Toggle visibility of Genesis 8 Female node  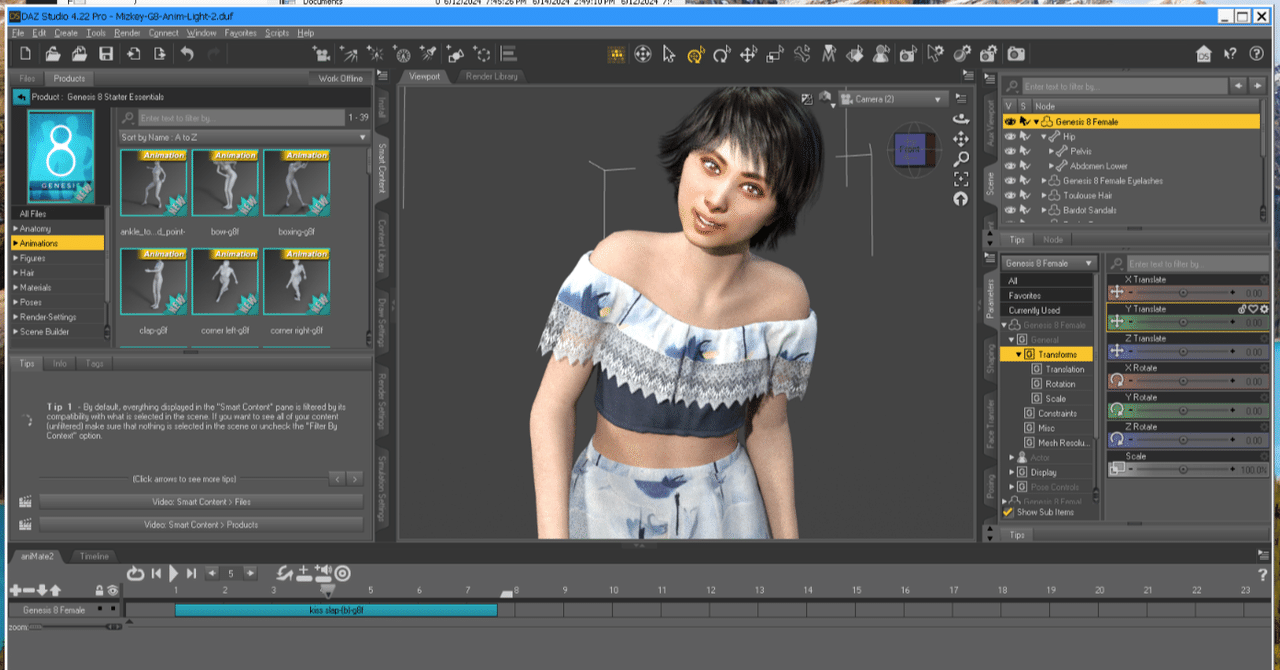pyautogui.click(x=1009, y=122)
